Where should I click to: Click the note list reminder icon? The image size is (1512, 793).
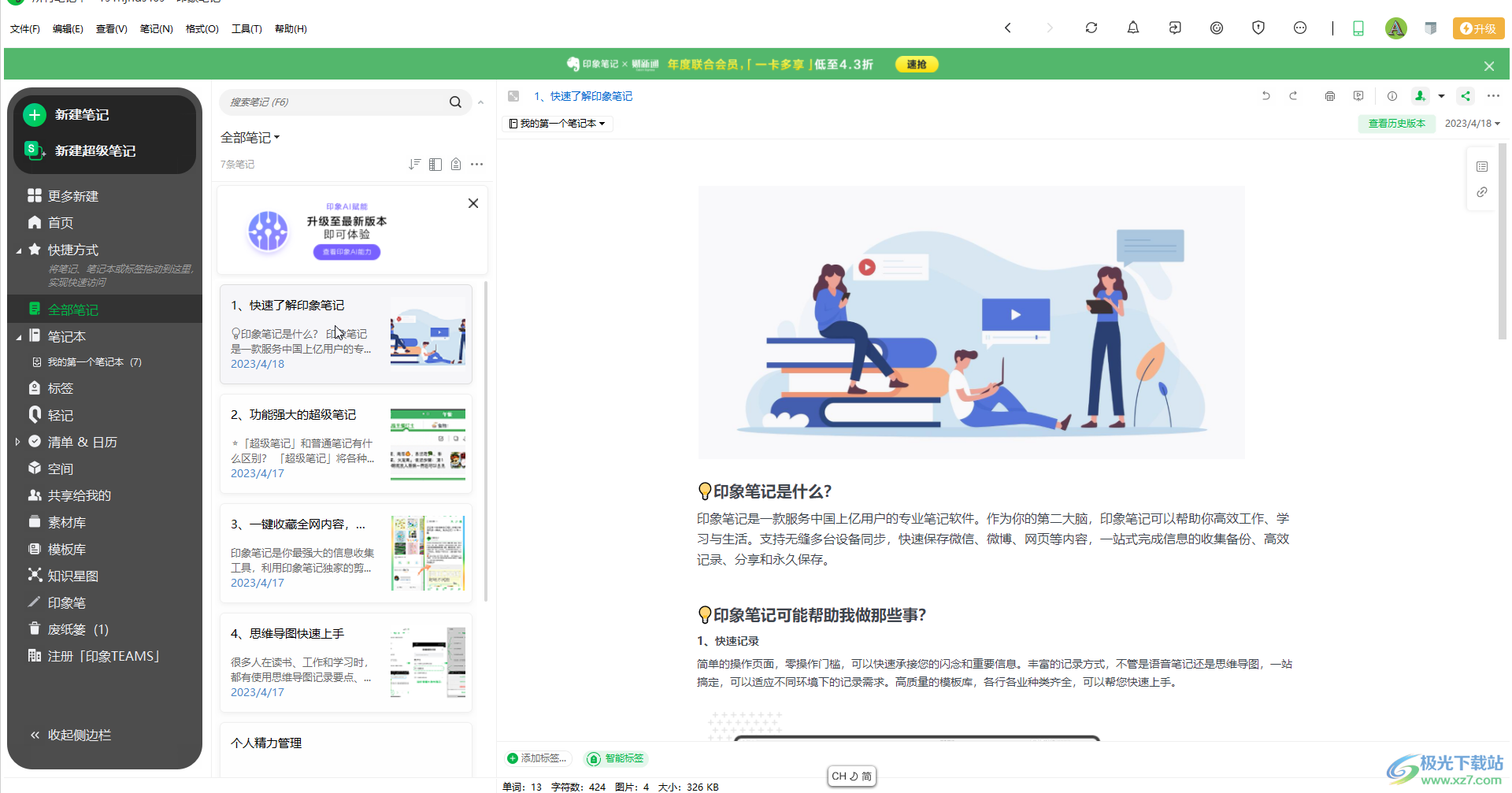tap(456, 164)
